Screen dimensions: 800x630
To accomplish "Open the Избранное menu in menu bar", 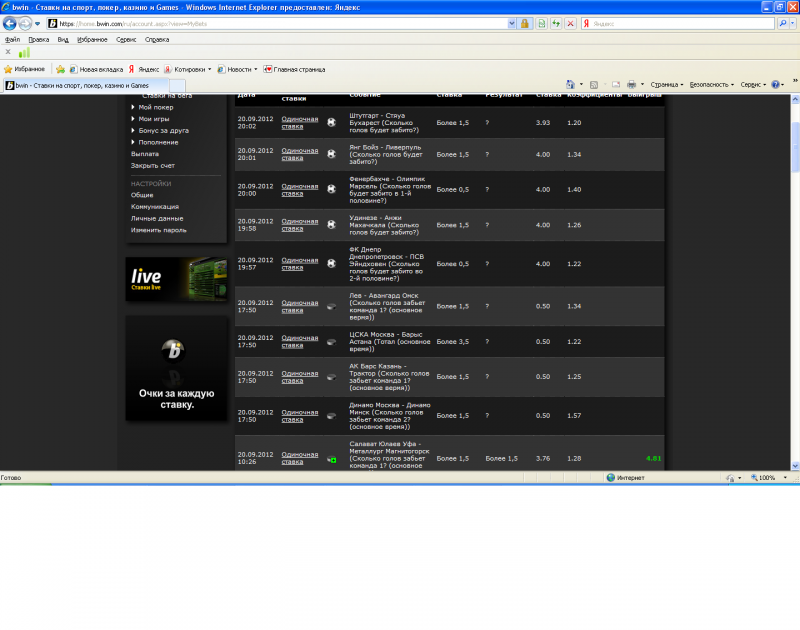I will click(x=92, y=39).
